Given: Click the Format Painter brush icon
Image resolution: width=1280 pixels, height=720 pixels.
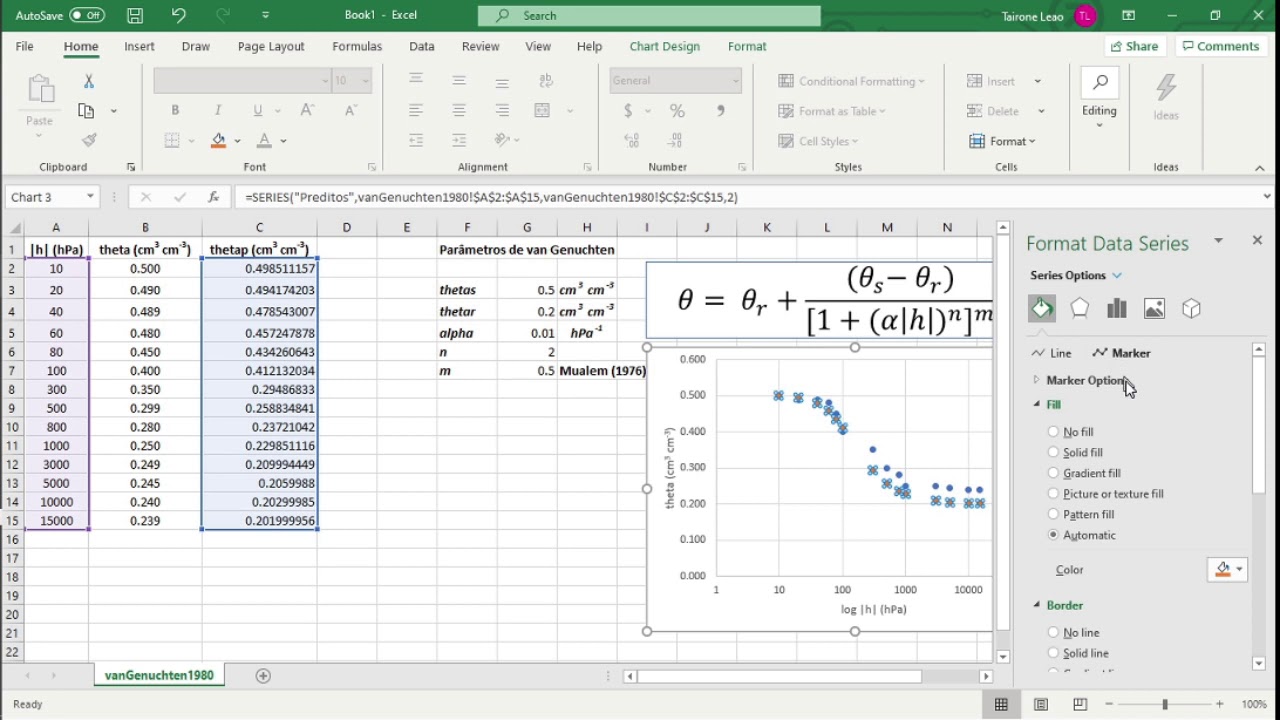Looking at the screenshot, I should [88, 140].
